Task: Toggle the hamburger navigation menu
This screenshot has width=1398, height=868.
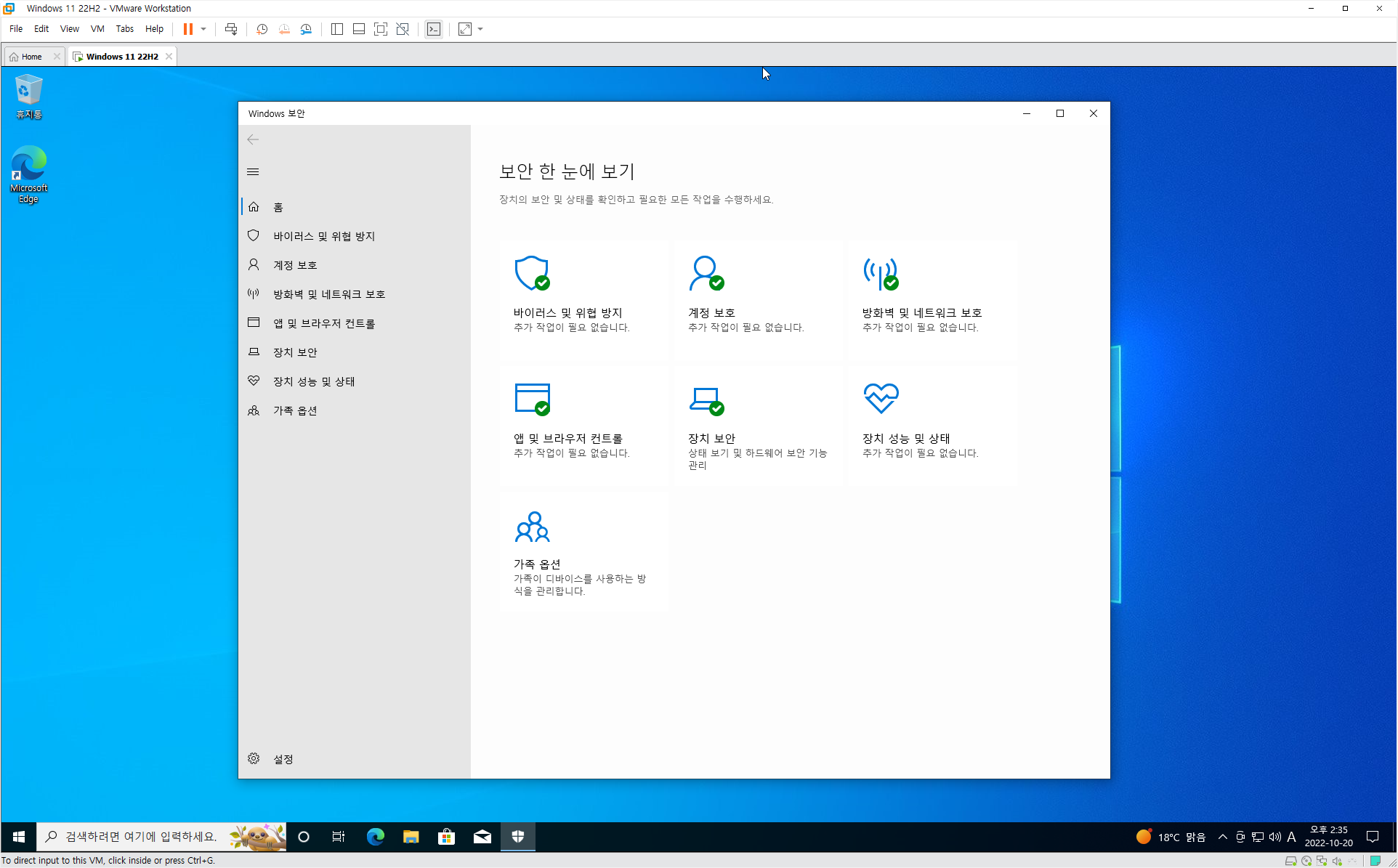Action: pyautogui.click(x=253, y=172)
